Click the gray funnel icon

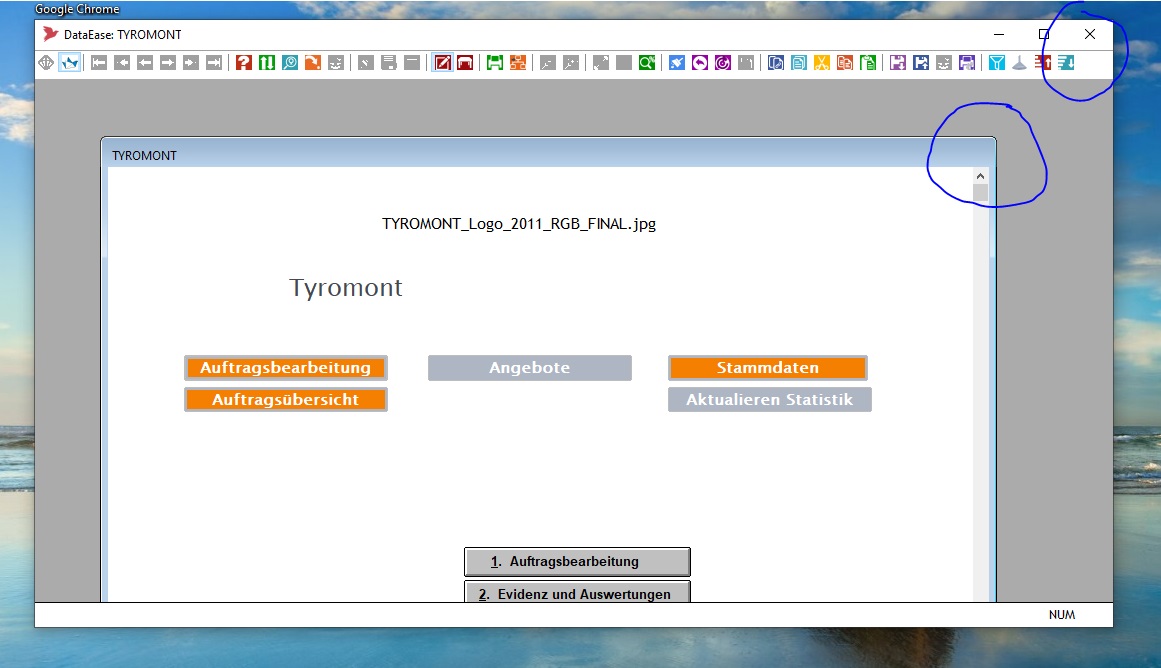click(1020, 63)
